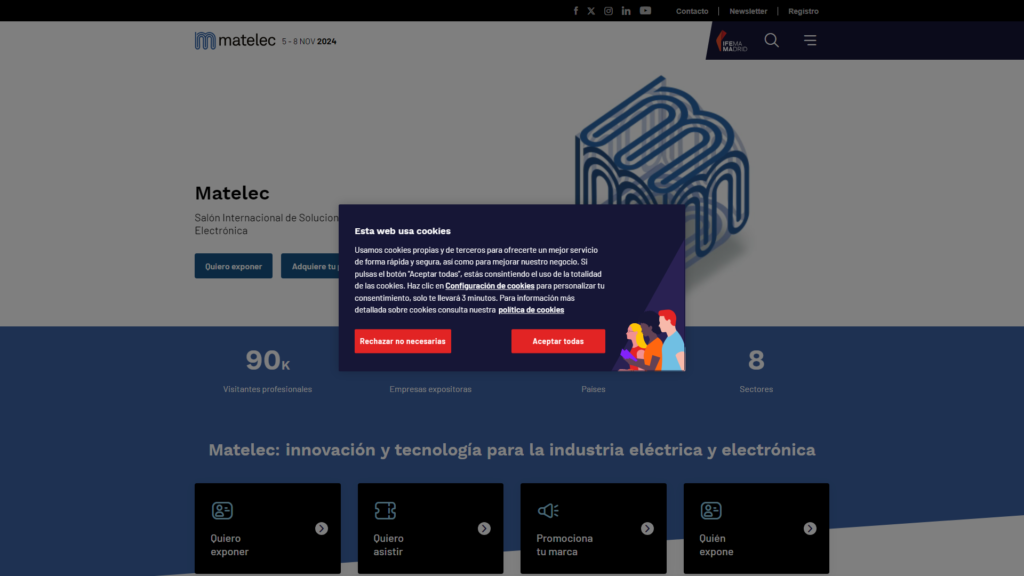The image size is (1024, 576).
Task: Click the Países statistic label
Action: click(x=593, y=389)
